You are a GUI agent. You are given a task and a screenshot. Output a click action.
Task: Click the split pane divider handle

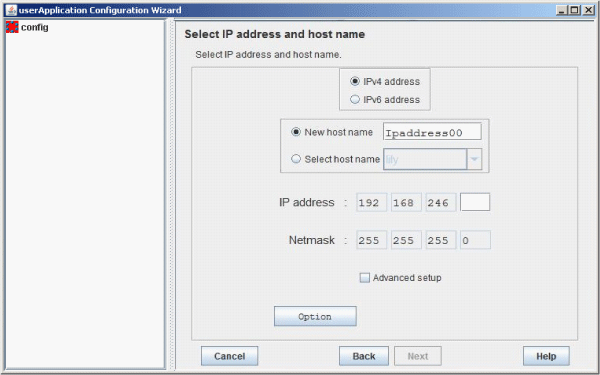point(171,195)
